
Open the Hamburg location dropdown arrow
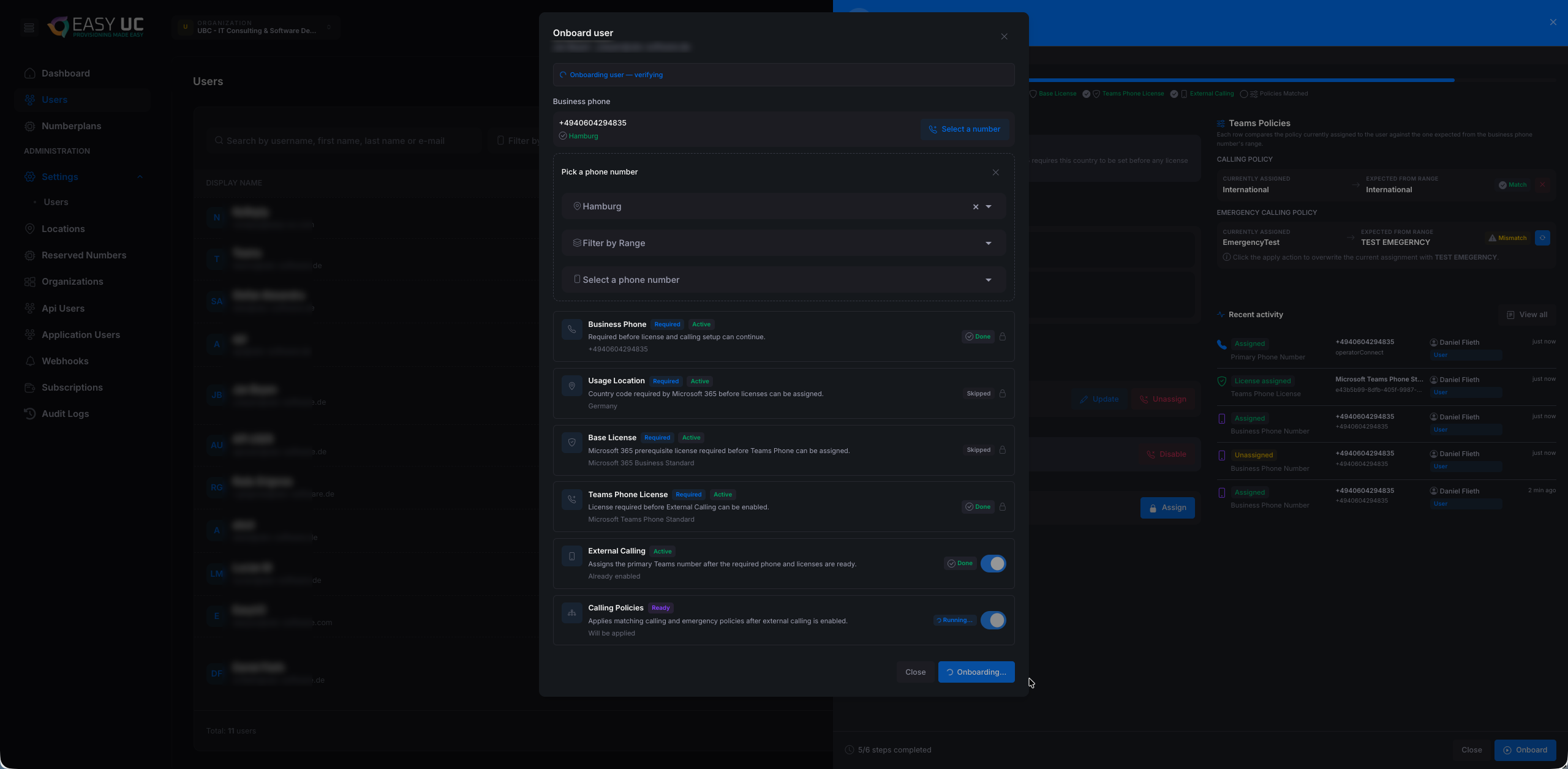tap(989, 207)
